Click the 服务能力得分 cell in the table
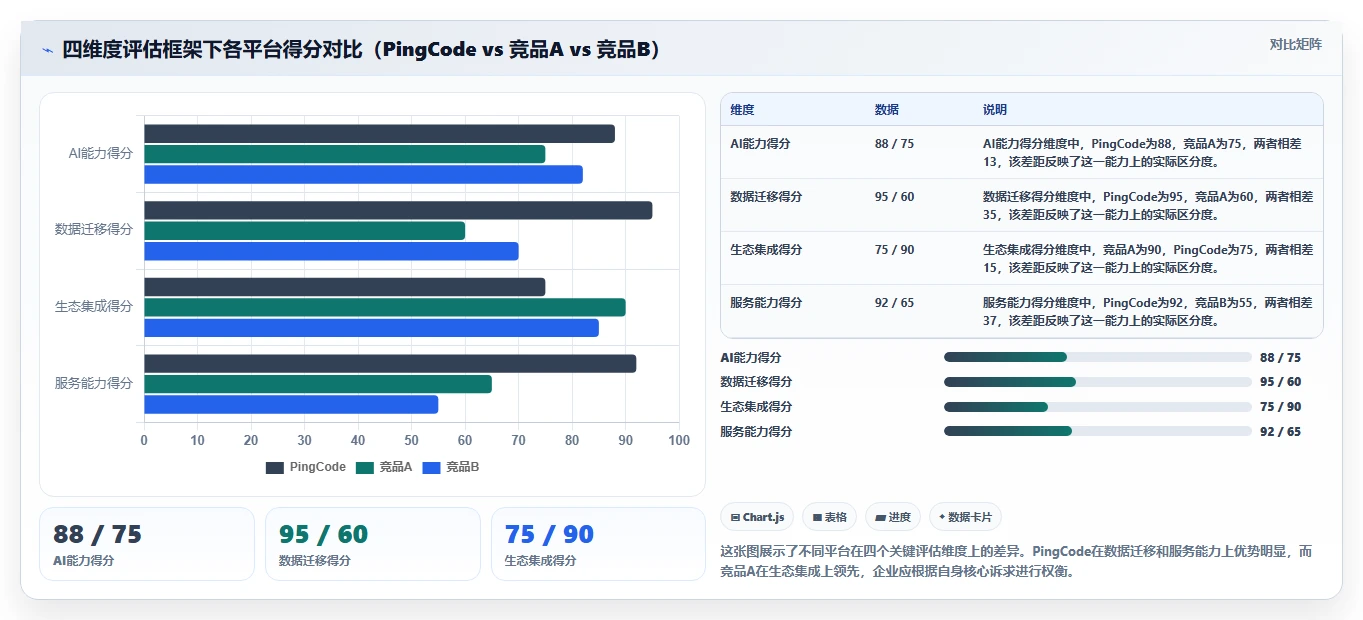Viewport: 1363px width, 620px height. (x=766, y=303)
